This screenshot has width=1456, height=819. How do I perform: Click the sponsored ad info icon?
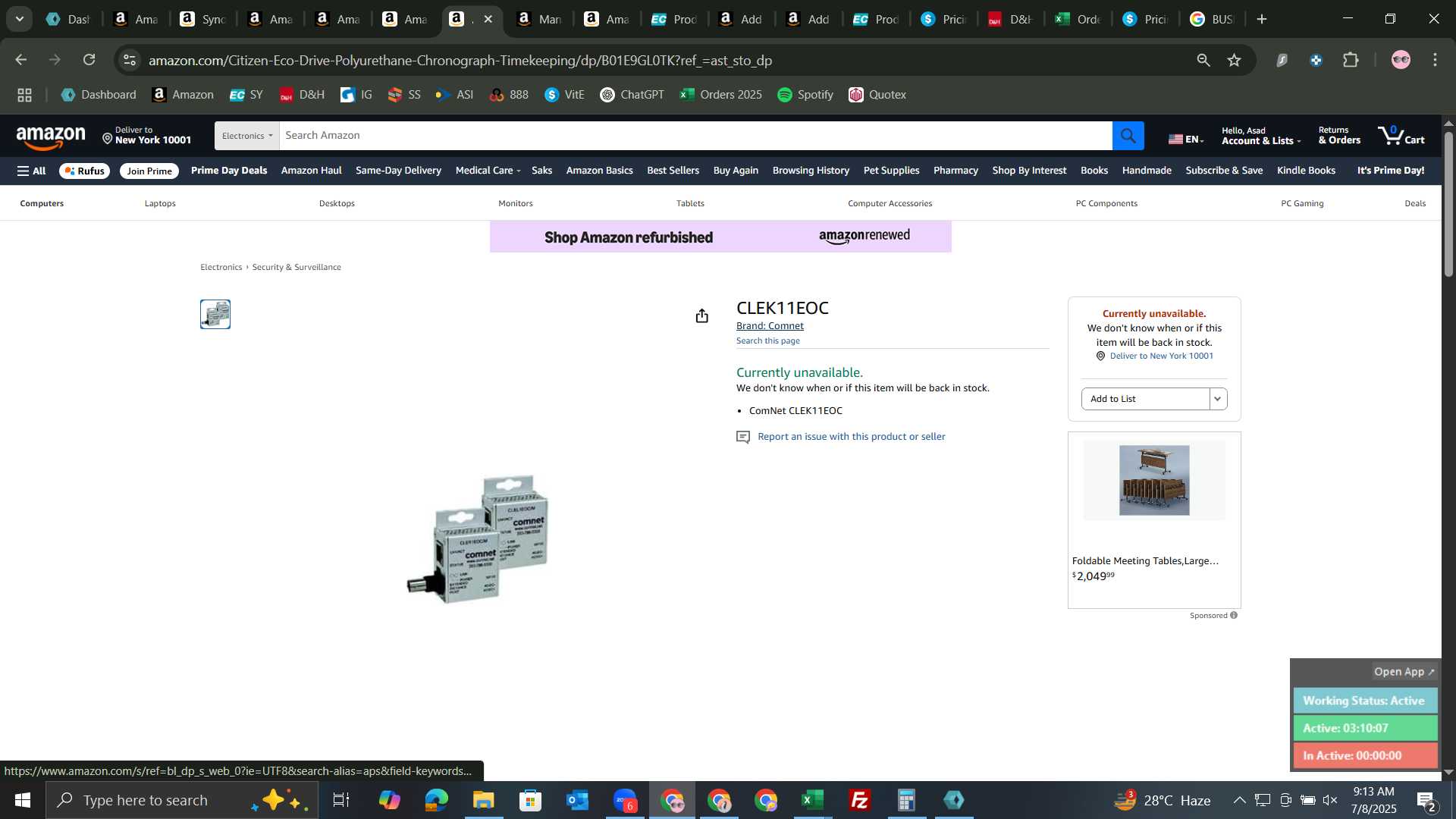(1234, 615)
